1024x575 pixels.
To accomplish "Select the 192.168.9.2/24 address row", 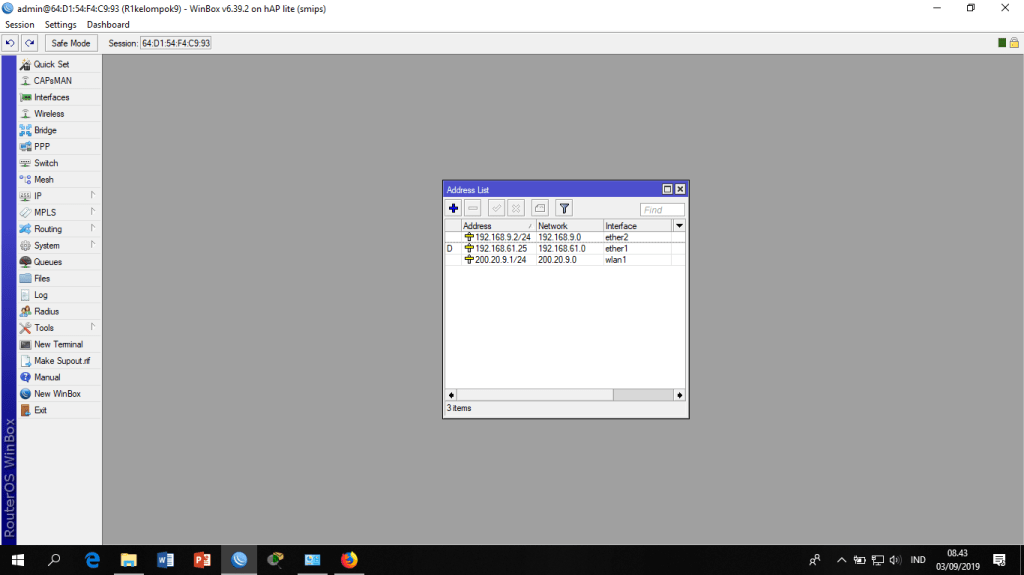I will 502,237.
